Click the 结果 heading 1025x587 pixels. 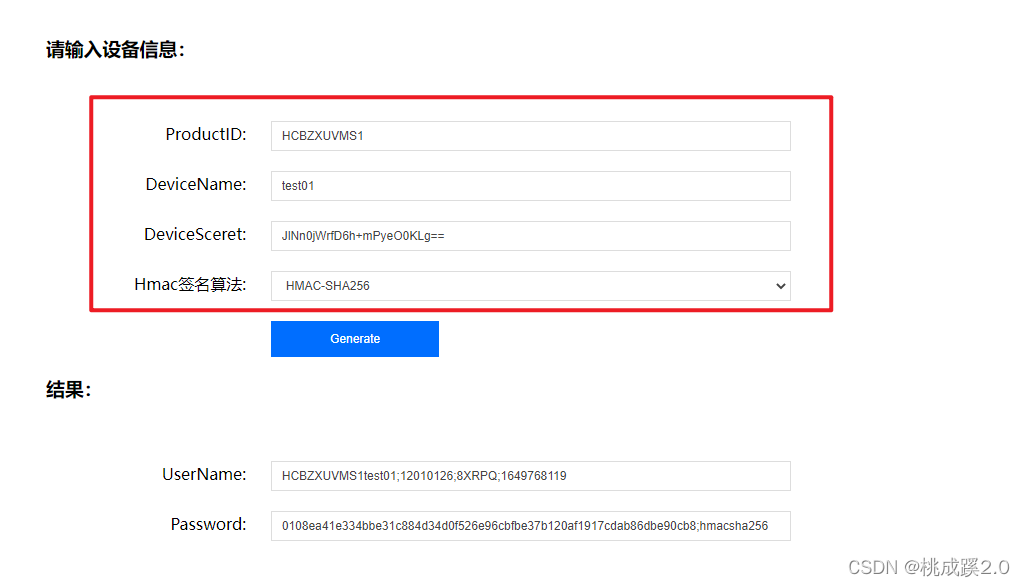(68, 390)
